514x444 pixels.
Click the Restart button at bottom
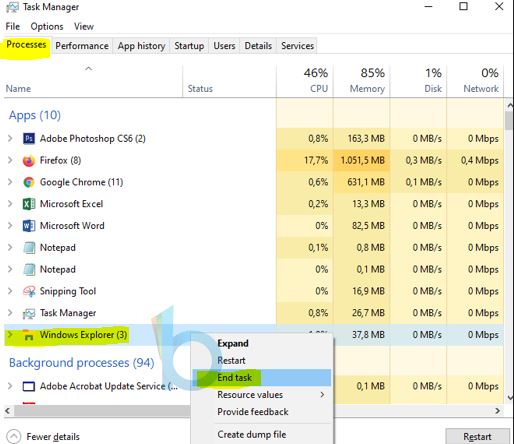coord(477,436)
